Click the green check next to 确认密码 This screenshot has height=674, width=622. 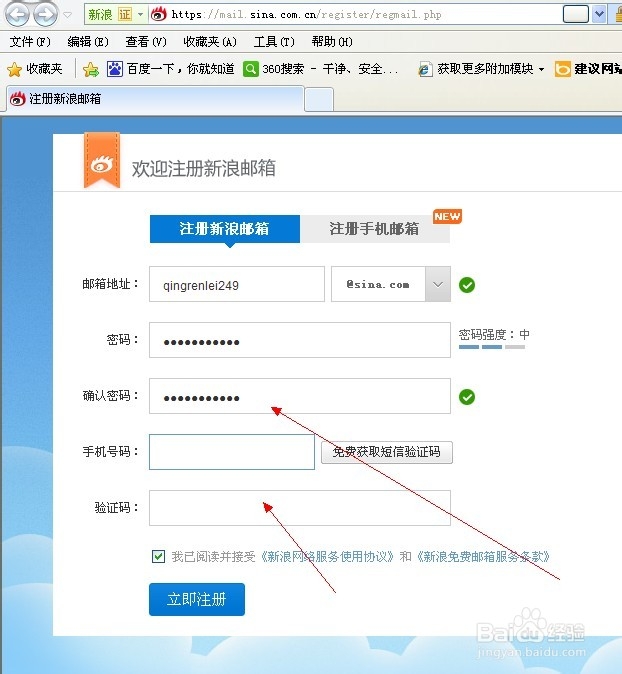(467, 397)
